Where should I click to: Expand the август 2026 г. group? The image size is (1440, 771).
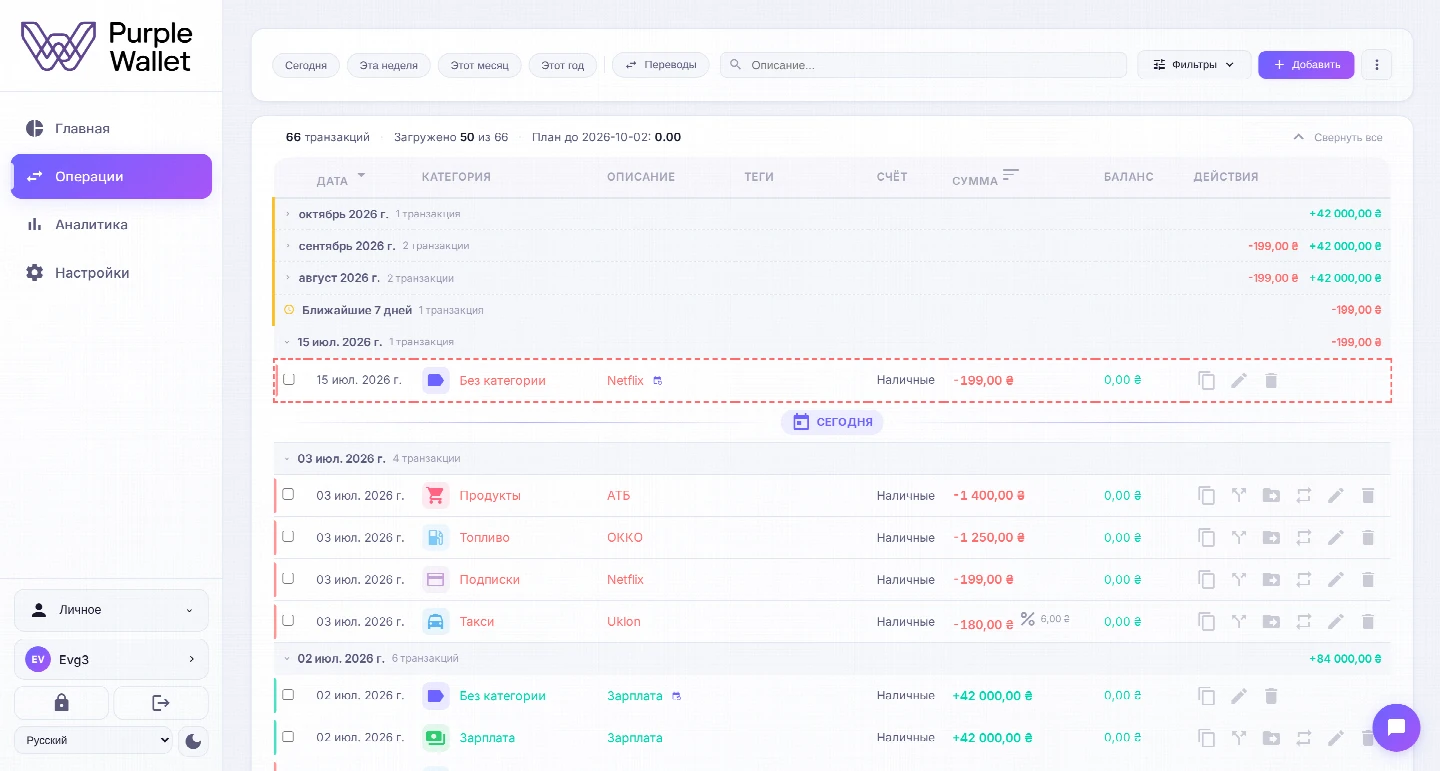pyautogui.click(x=288, y=278)
